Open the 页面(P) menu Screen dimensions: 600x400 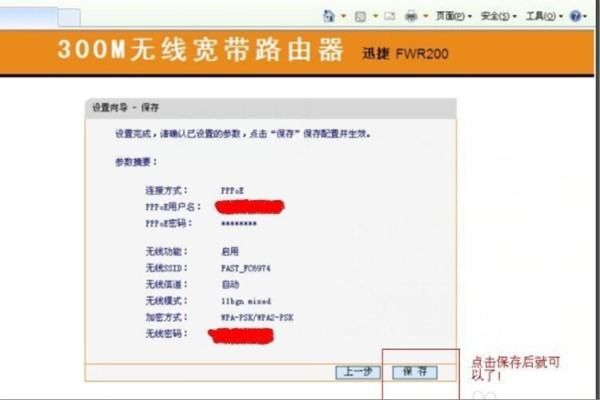454,16
